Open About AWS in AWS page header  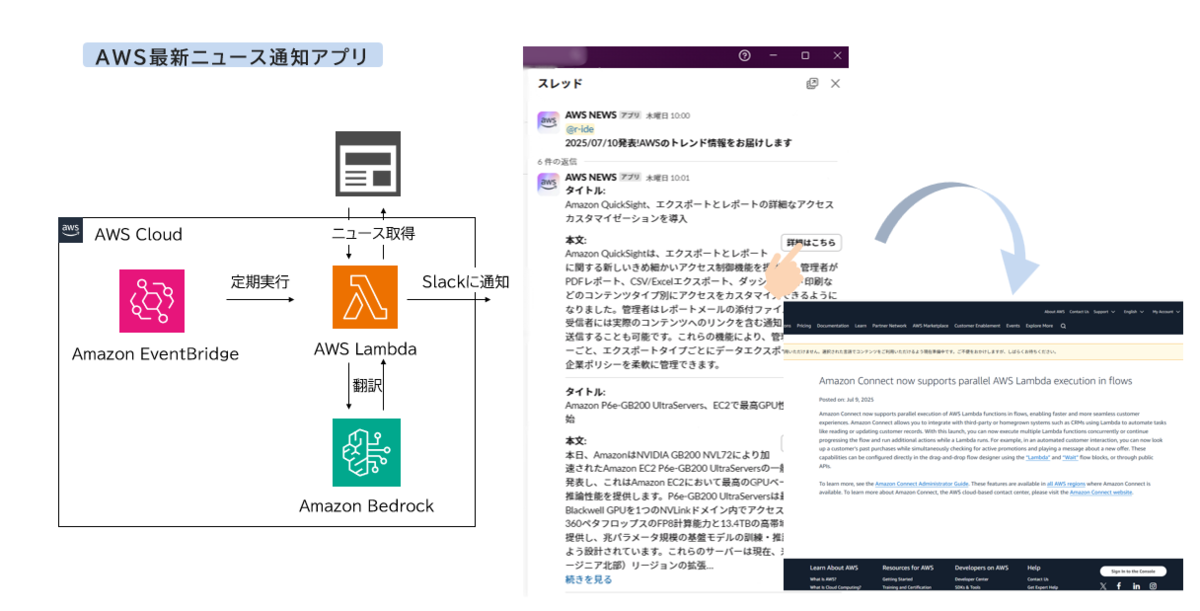pos(1054,312)
